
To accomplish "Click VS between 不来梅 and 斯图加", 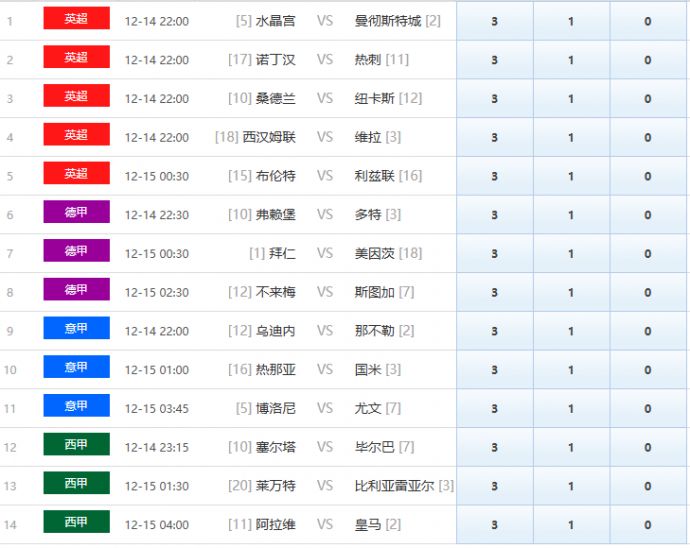I will pos(325,292).
